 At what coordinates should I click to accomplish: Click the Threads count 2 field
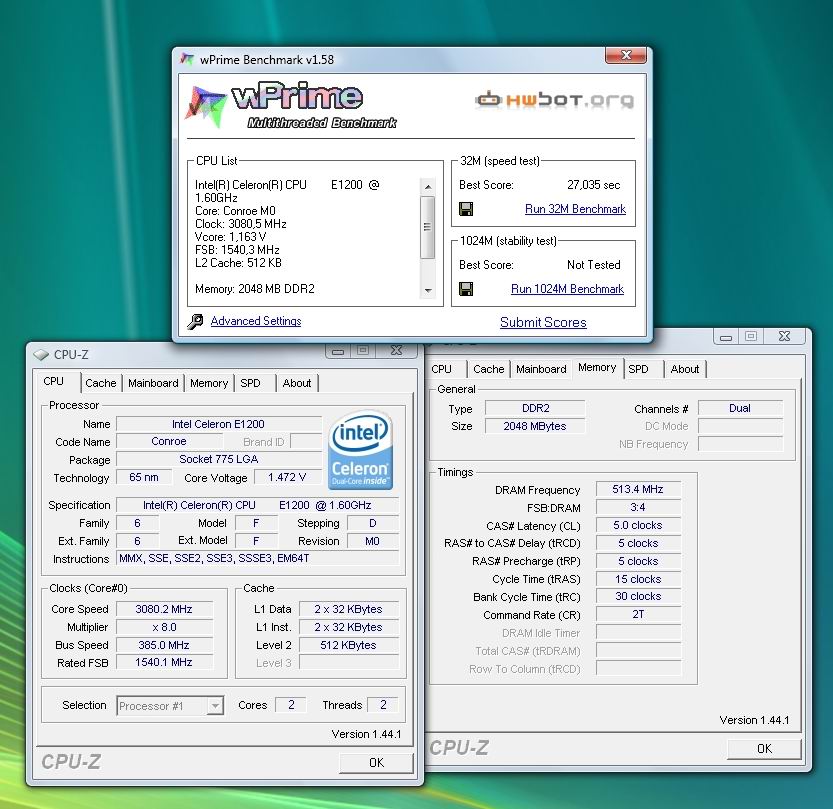pos(382,705)
